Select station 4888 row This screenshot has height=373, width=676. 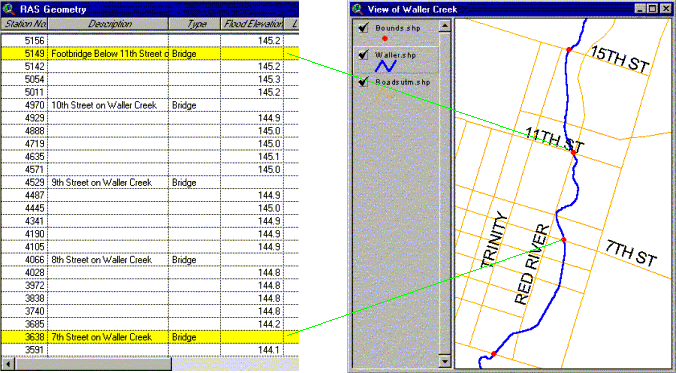pos(150,131)
